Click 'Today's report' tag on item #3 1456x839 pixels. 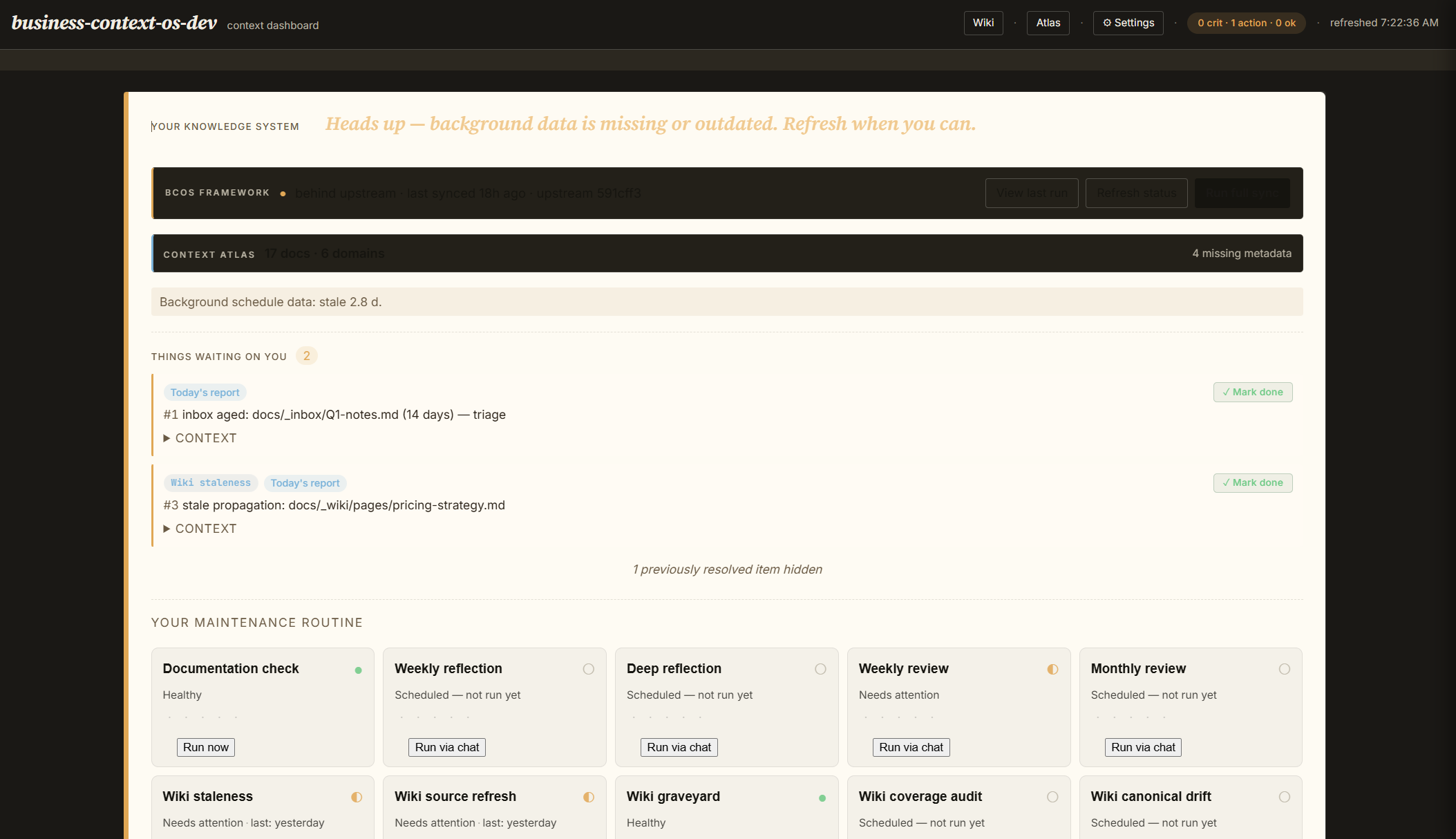tap(305, 483)
